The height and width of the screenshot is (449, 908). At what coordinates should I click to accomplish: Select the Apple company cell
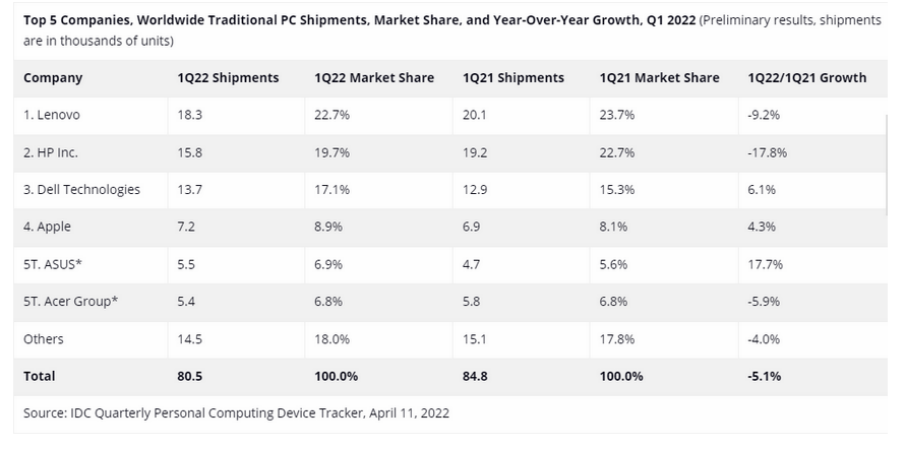pyautogui.click(x=47, y=227)
